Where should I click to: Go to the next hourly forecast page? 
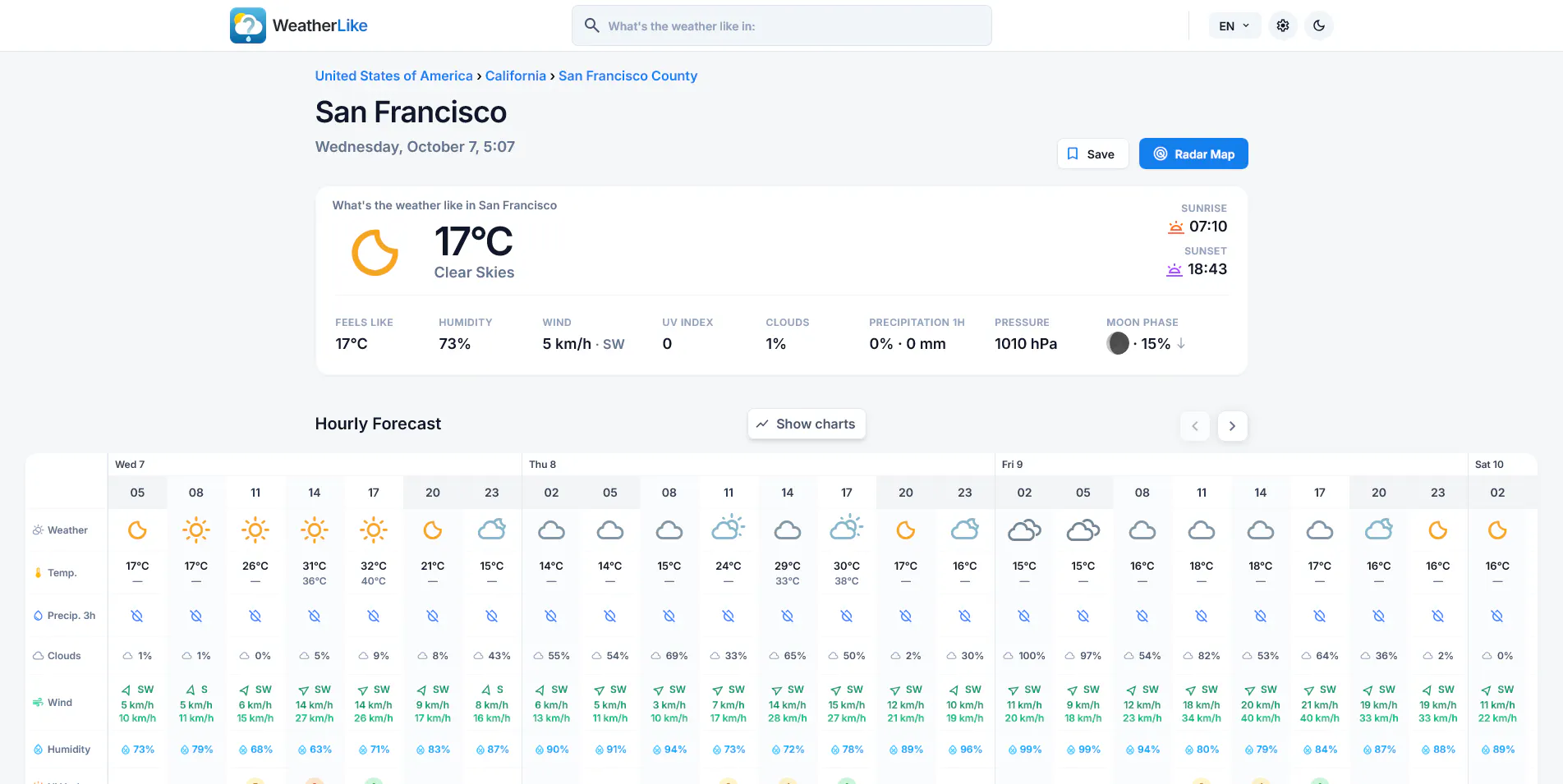point(1232,425)
